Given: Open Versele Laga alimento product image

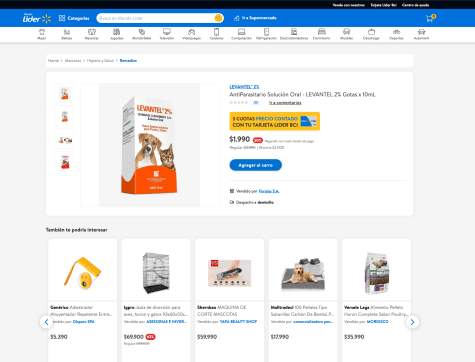Looking at the screenshot, I should [377, 273].
